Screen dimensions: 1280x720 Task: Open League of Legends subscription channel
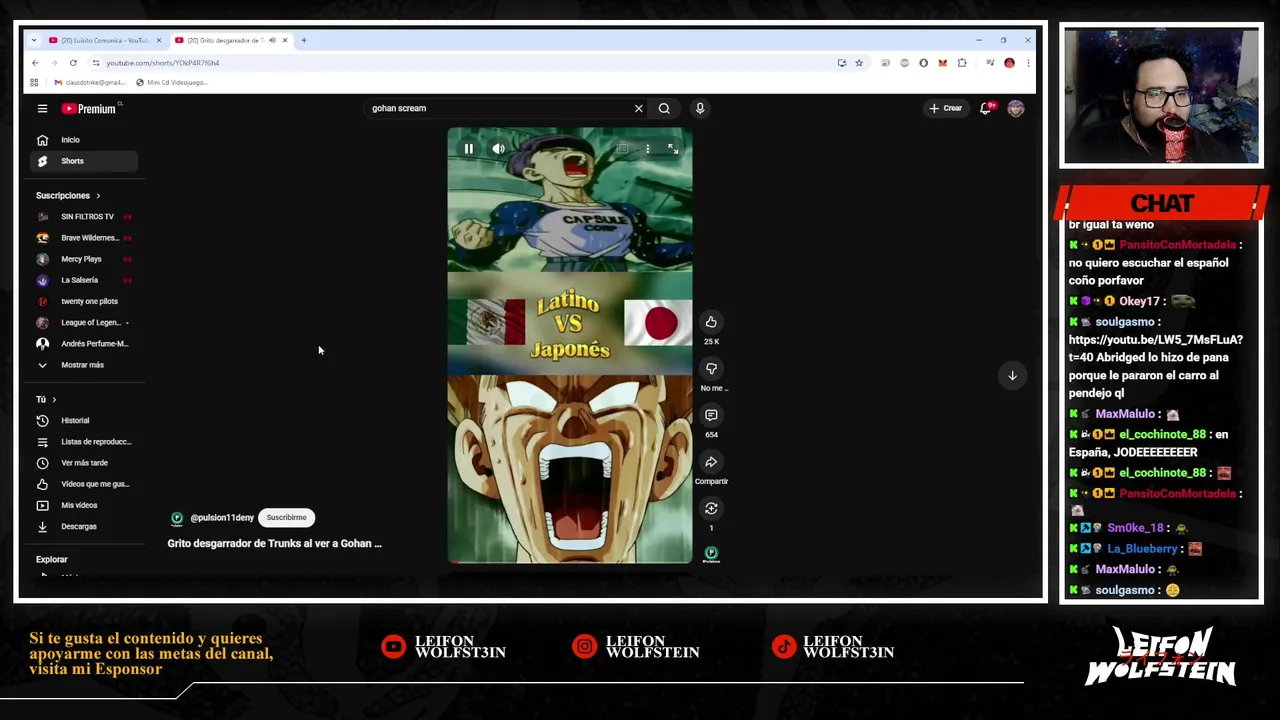(x=84, y=322)
